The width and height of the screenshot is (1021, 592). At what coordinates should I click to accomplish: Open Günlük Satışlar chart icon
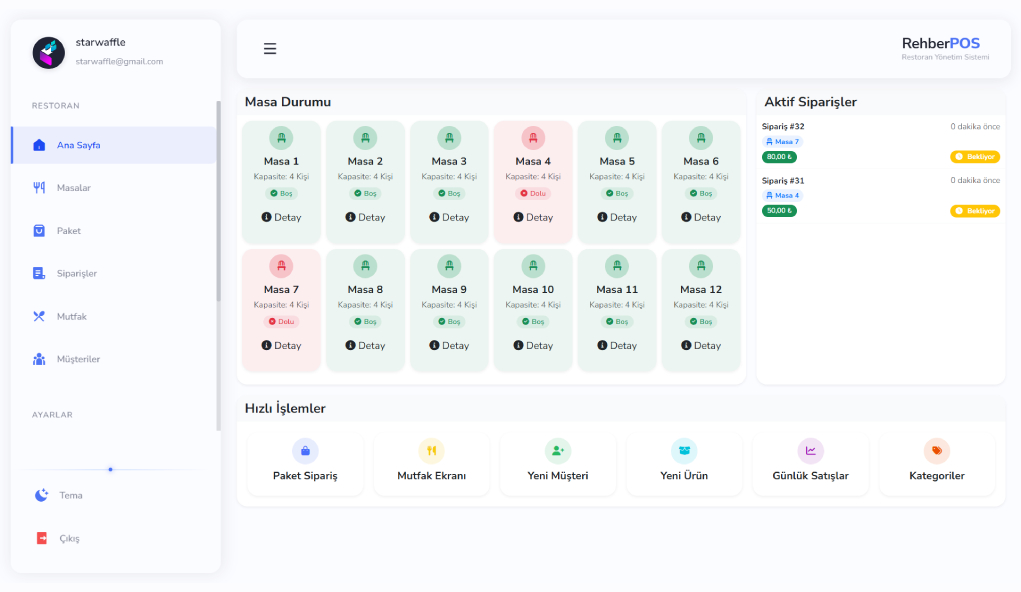coord(810,450)
